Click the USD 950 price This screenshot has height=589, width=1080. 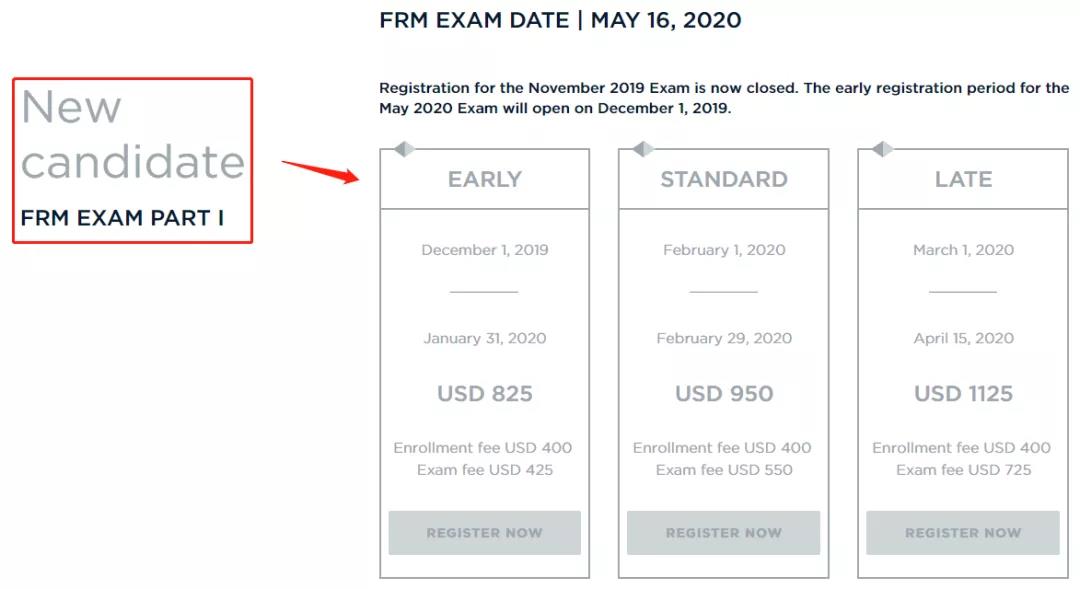click(724, 393)
